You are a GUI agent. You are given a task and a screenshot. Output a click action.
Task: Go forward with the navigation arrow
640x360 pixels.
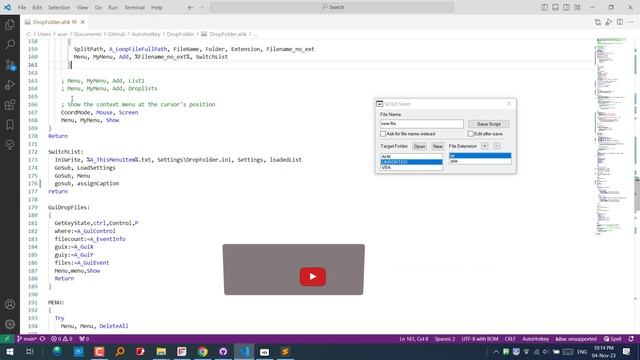[x=202, y=7]
